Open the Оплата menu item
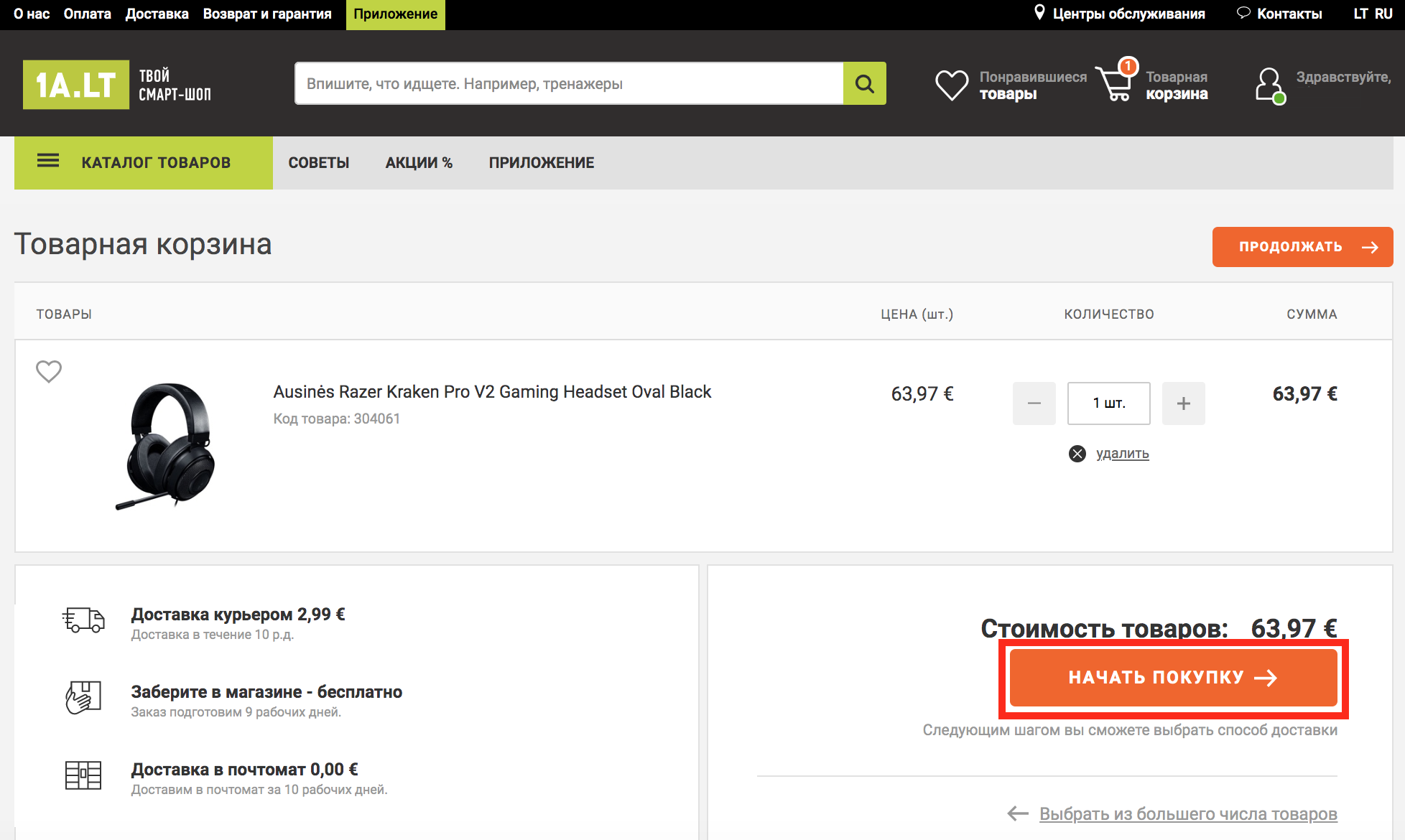Viewport: 1405px width, 840px height. coord(88,14)
